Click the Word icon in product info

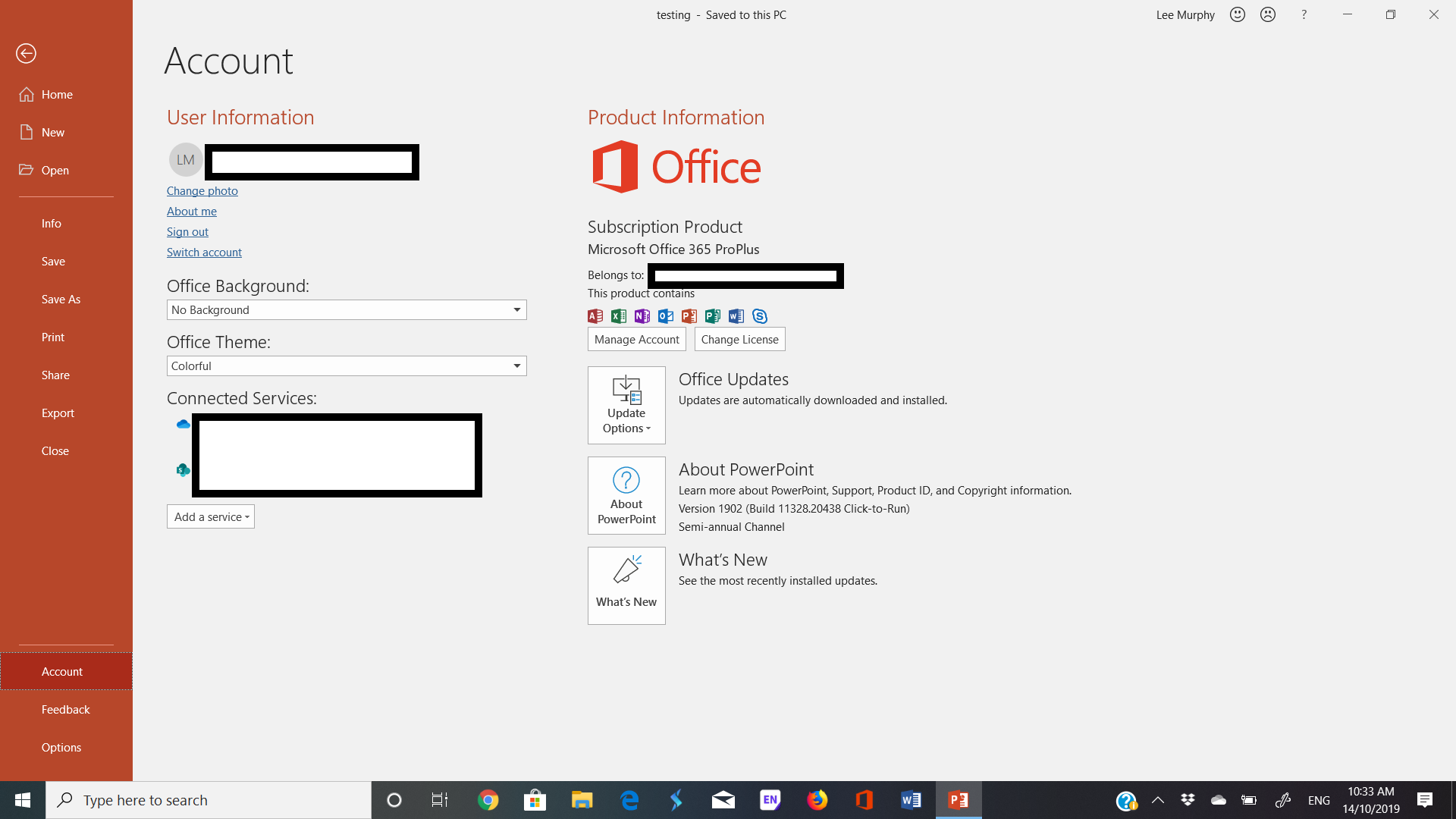pos(736,316)
